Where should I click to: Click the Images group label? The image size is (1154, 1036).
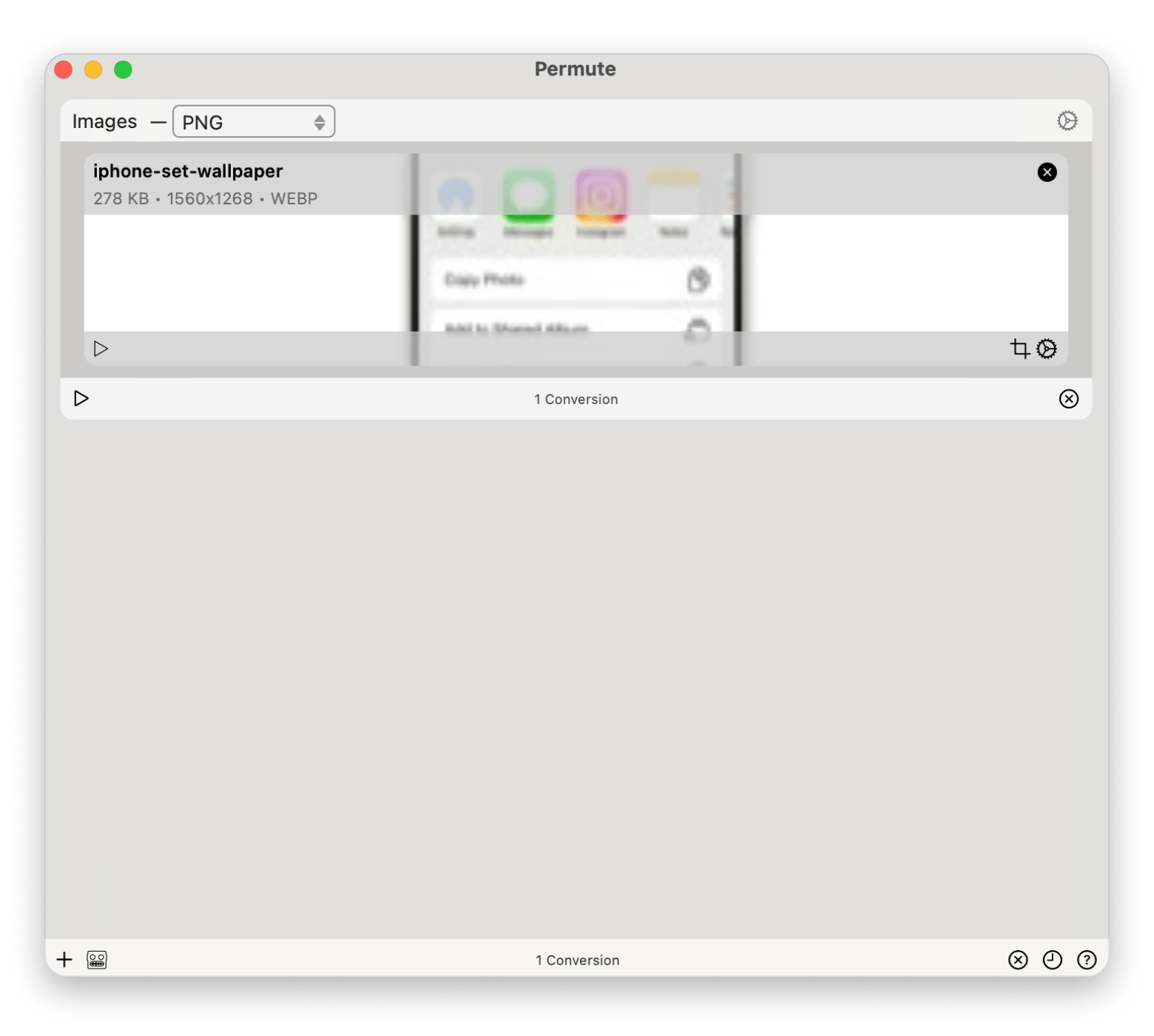coord(104,121)
